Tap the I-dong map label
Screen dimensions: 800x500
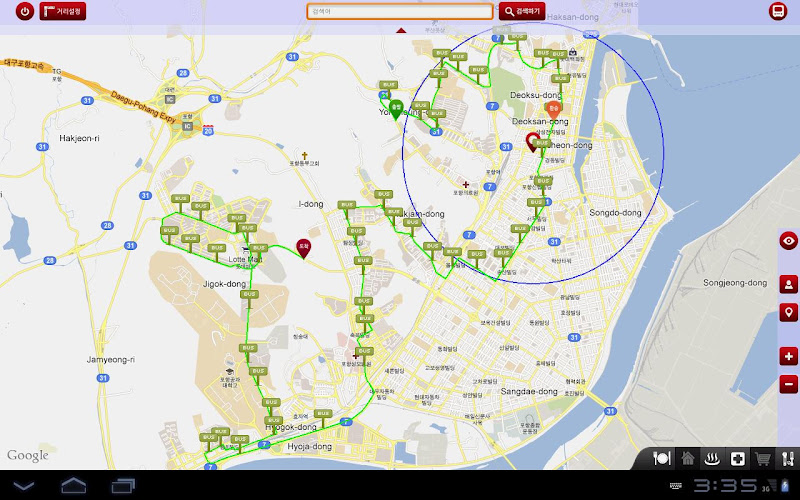pos(311,204)
